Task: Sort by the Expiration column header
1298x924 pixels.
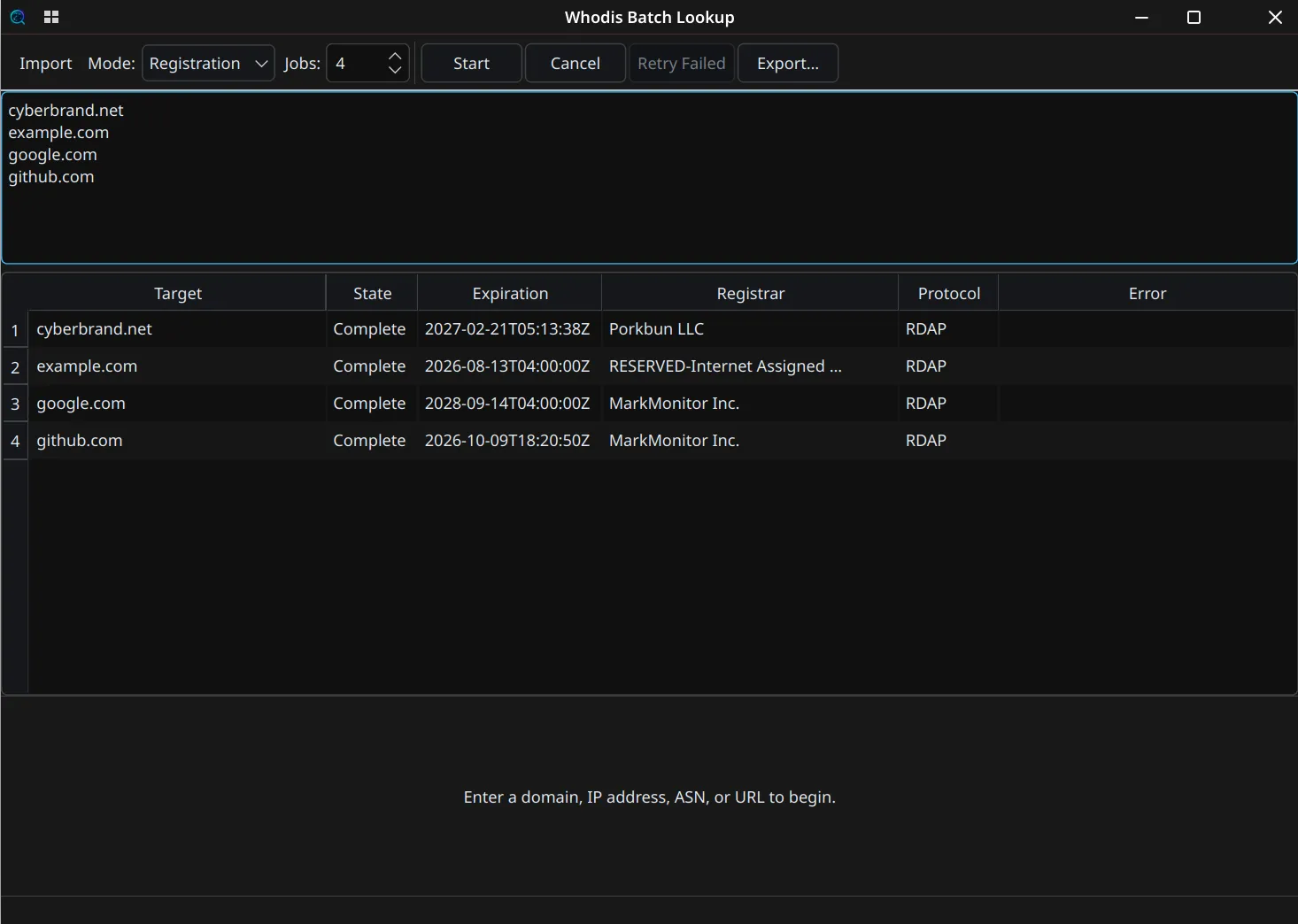Action: (510, 293)
